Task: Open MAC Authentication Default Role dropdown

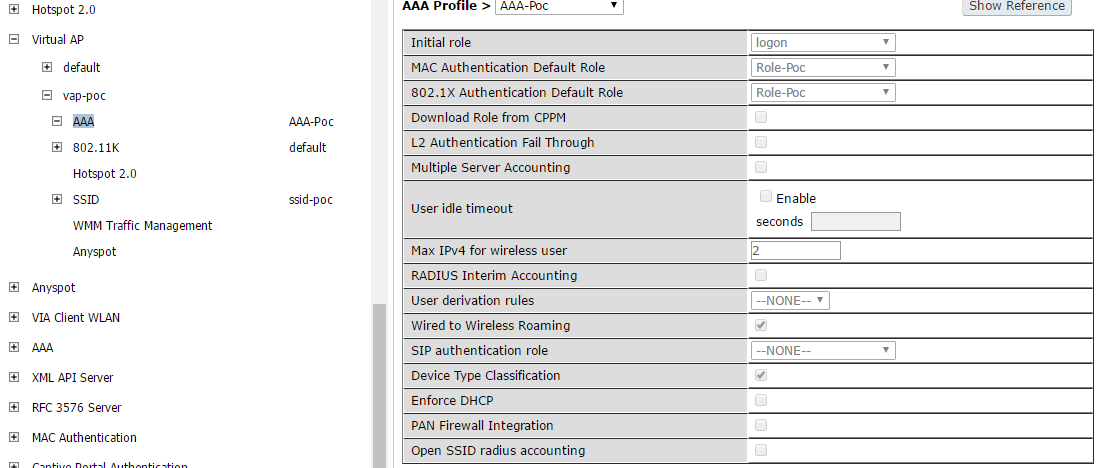Action: 823,67
